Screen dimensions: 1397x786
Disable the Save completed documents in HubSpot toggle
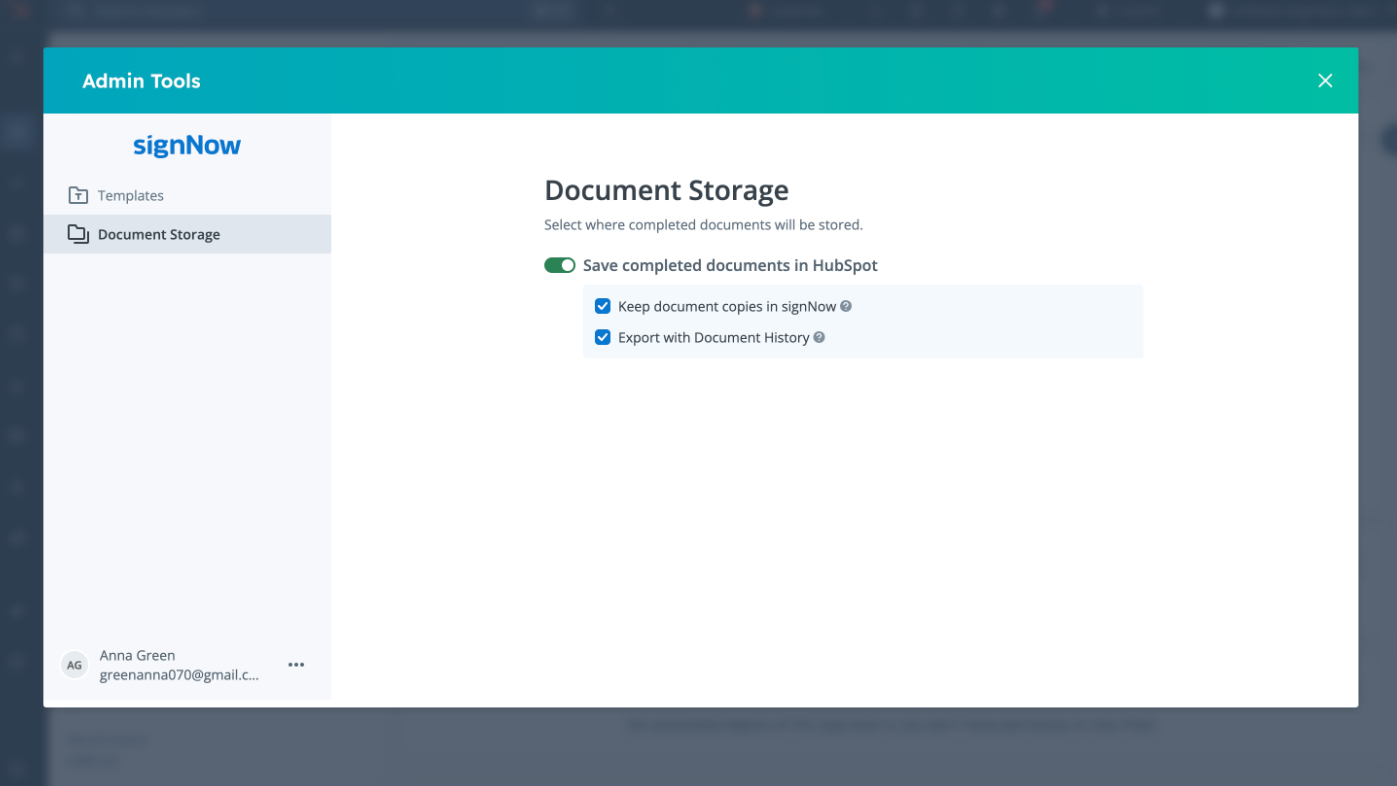559,265
